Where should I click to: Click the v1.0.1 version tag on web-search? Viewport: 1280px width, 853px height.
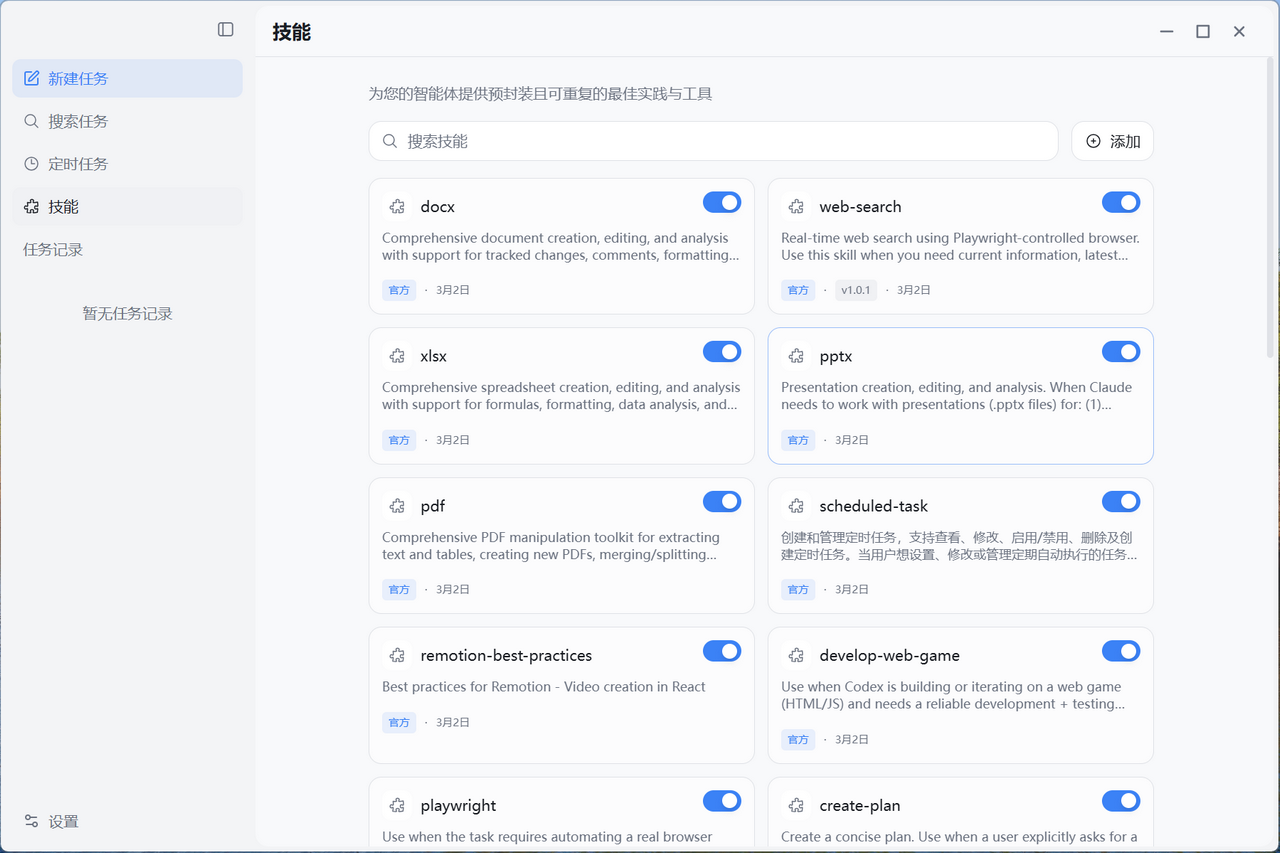pyautogui.click(x=856, y=290)
